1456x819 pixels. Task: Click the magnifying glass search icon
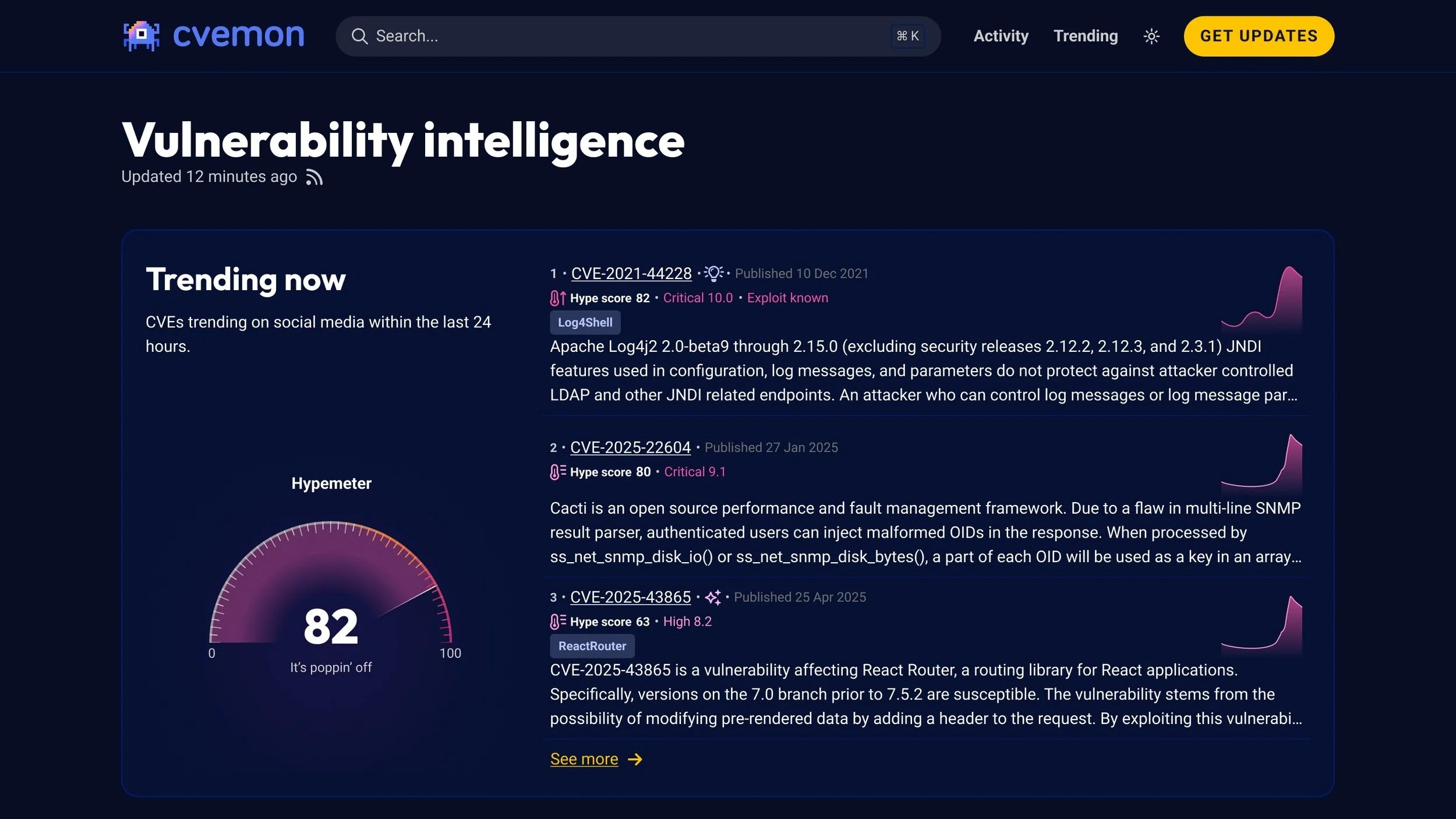click(361, 36)
